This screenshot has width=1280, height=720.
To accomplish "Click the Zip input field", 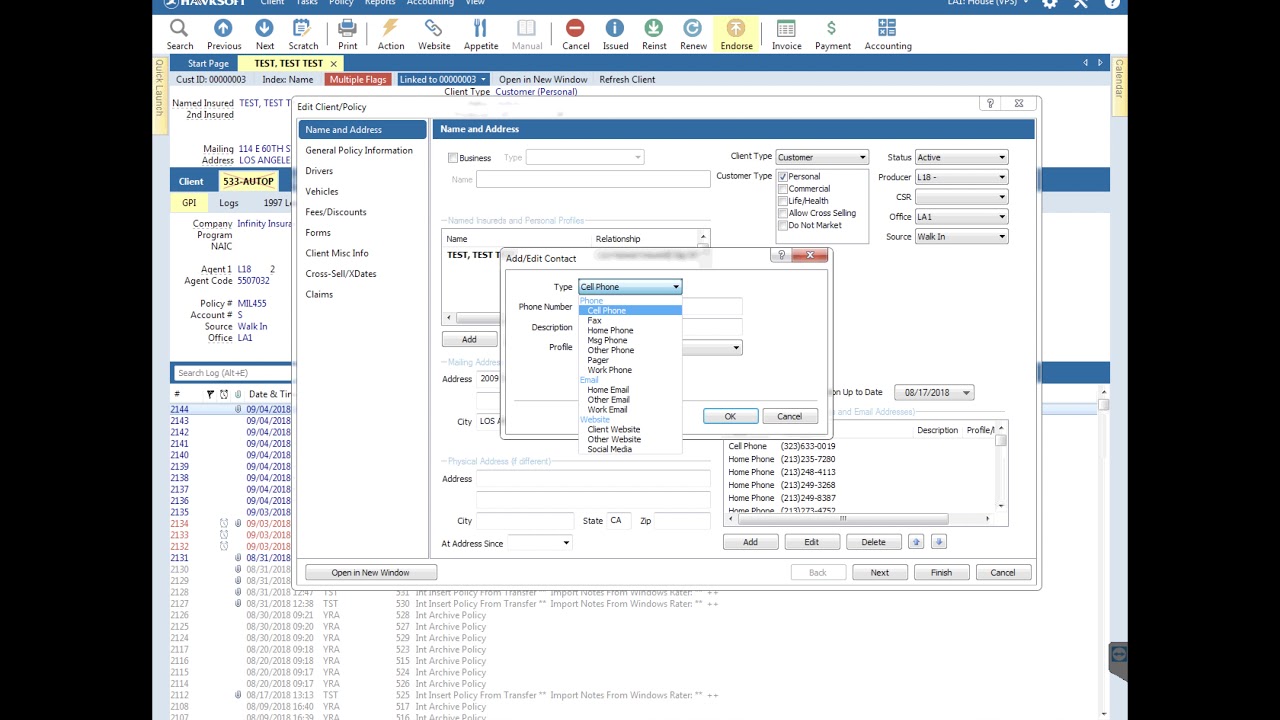I will click(682, 521).
